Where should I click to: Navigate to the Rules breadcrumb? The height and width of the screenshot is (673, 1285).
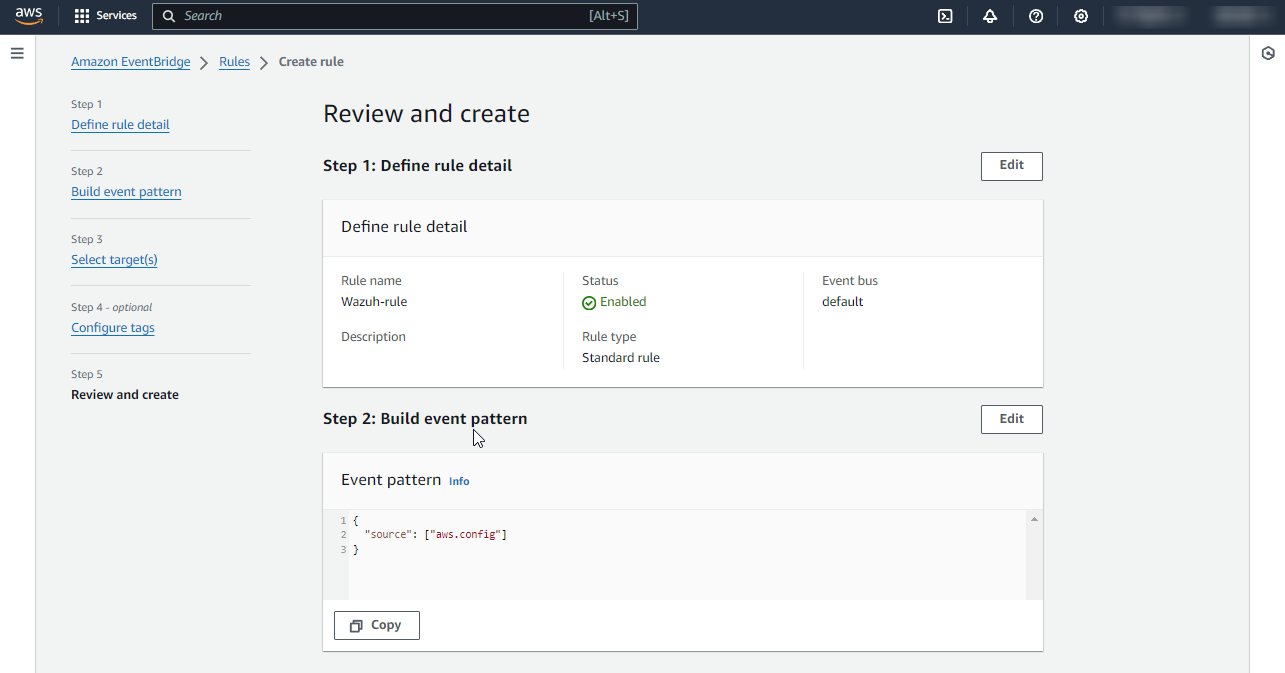click(x=234, y=62)
